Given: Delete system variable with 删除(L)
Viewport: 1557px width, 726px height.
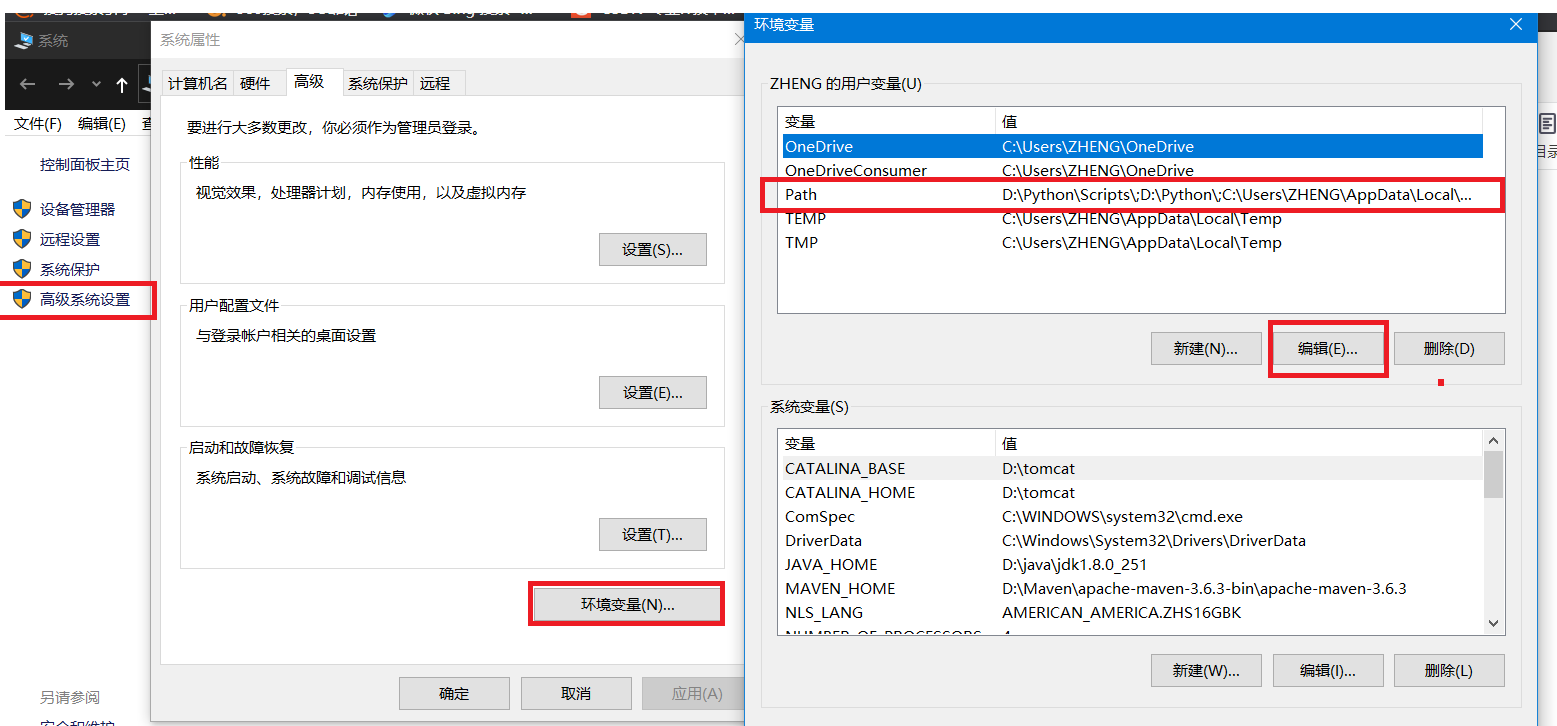Looking at the screenshot, I should pos(1449,670).
